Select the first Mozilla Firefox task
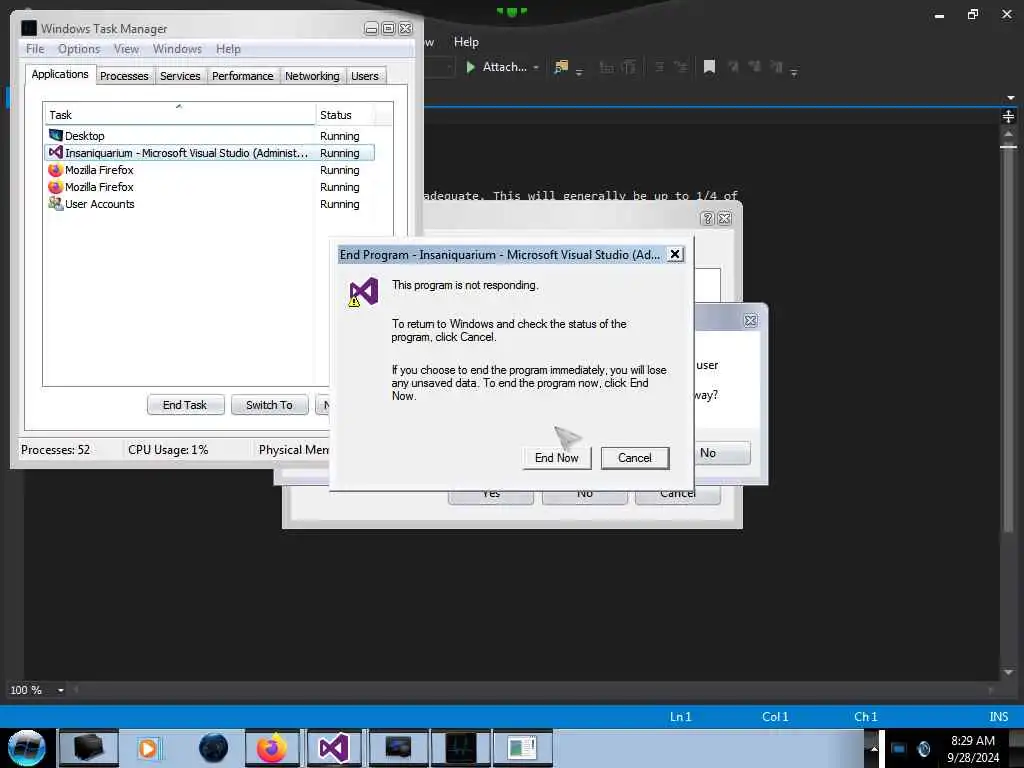This screenshot has height=768, width=1024. pos(209,170)
